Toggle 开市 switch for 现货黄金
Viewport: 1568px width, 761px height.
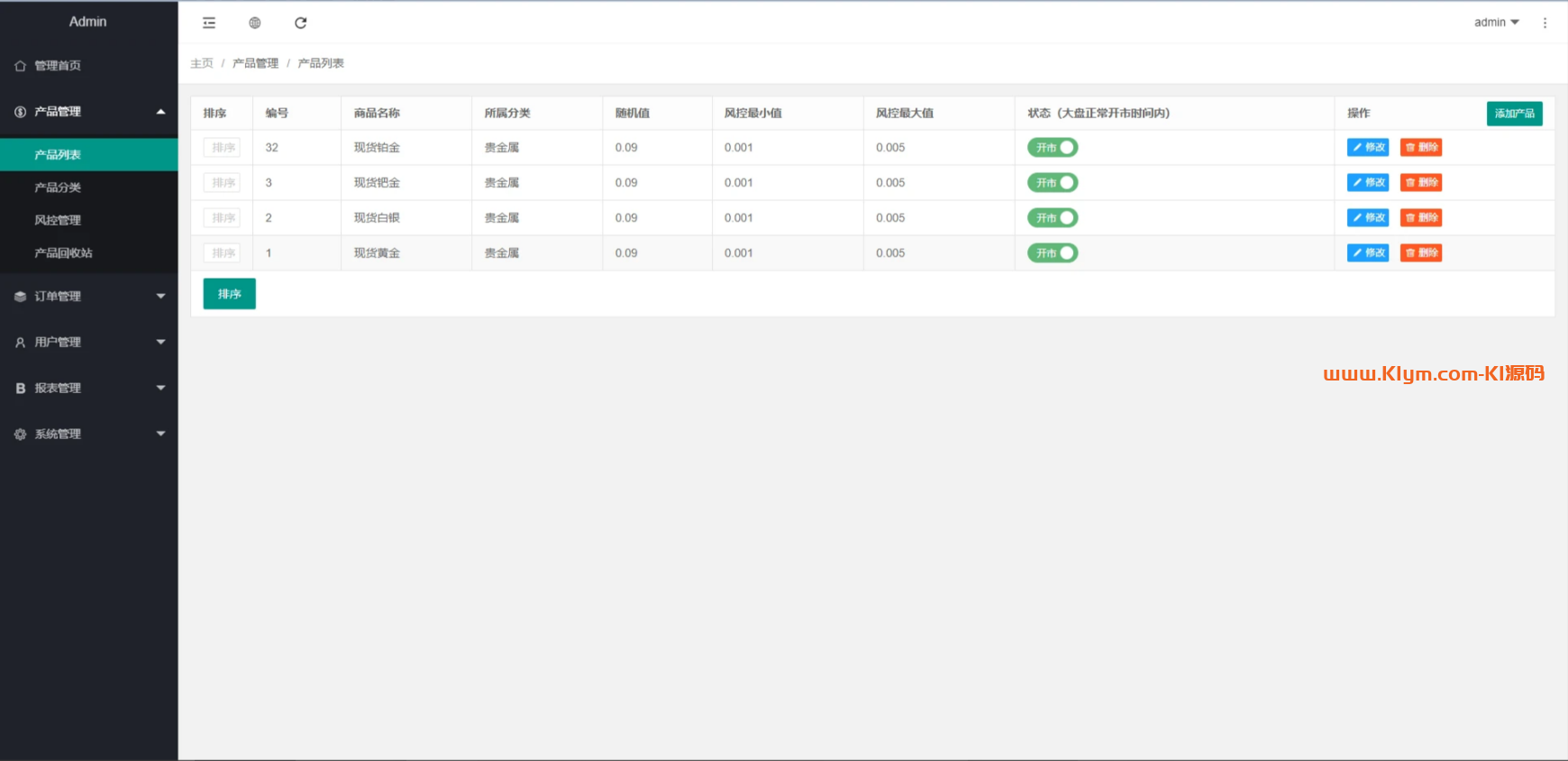pos(1053,252)
